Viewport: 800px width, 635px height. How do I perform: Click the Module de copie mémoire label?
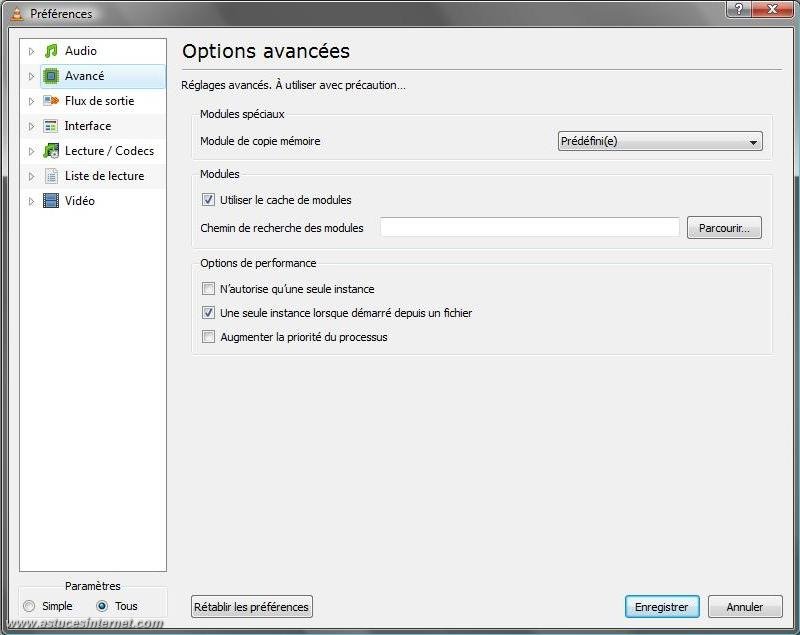tap(260, 141)
